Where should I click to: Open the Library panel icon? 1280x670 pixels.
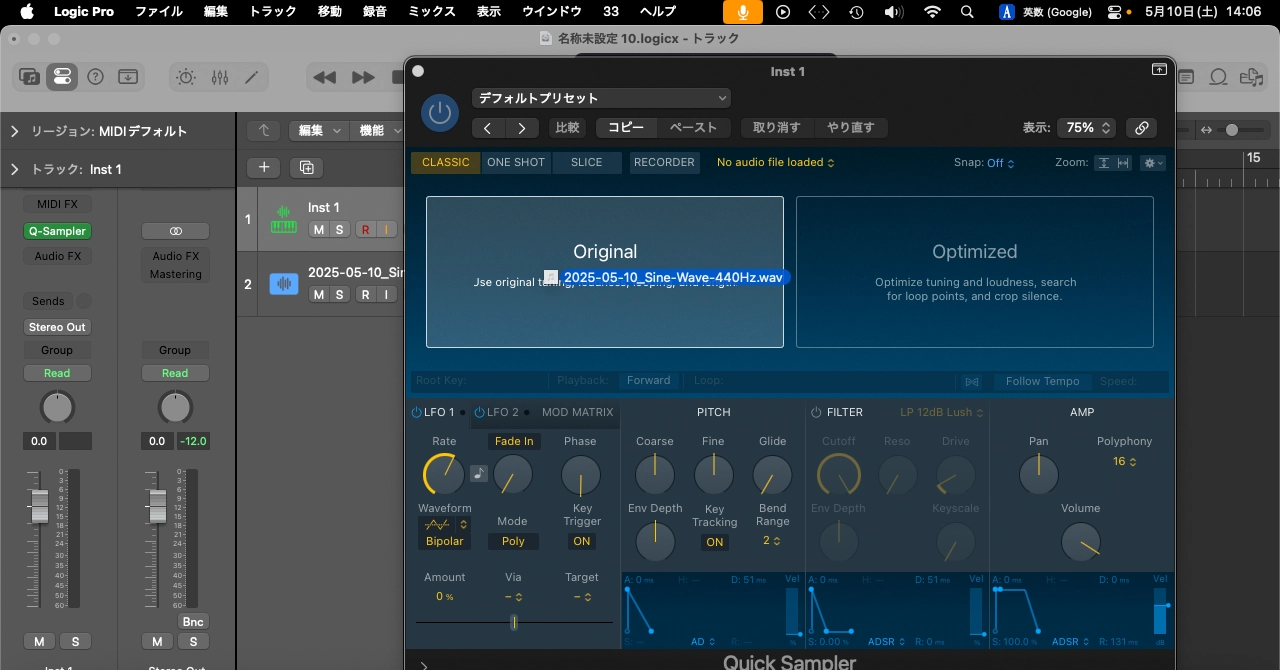tap(30, 77)
